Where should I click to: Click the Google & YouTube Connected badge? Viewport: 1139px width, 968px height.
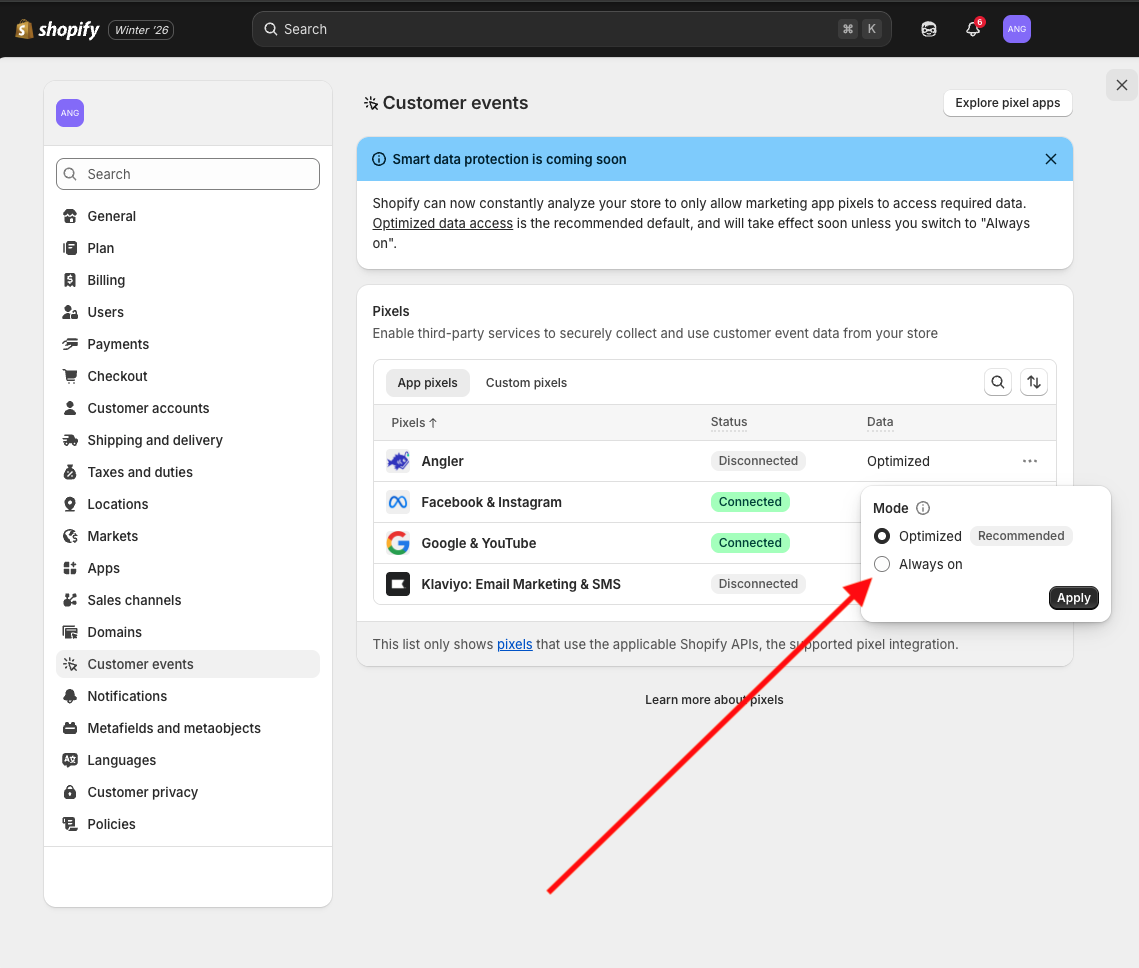pyautogui.click(x=750, y=543)
